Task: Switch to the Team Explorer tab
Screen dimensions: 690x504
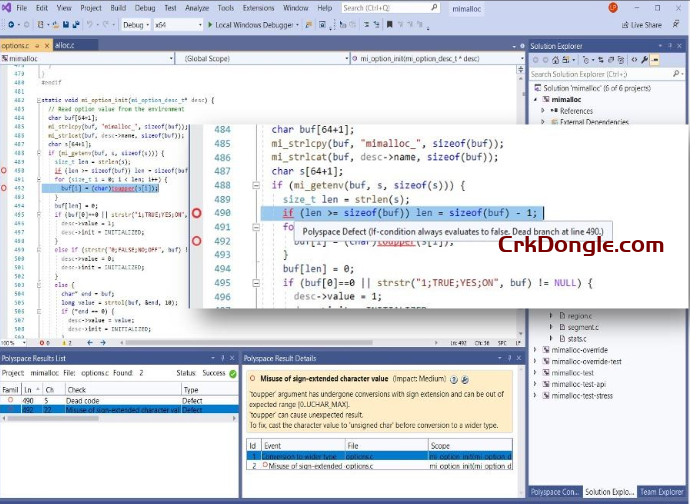Action: (661, 492)
